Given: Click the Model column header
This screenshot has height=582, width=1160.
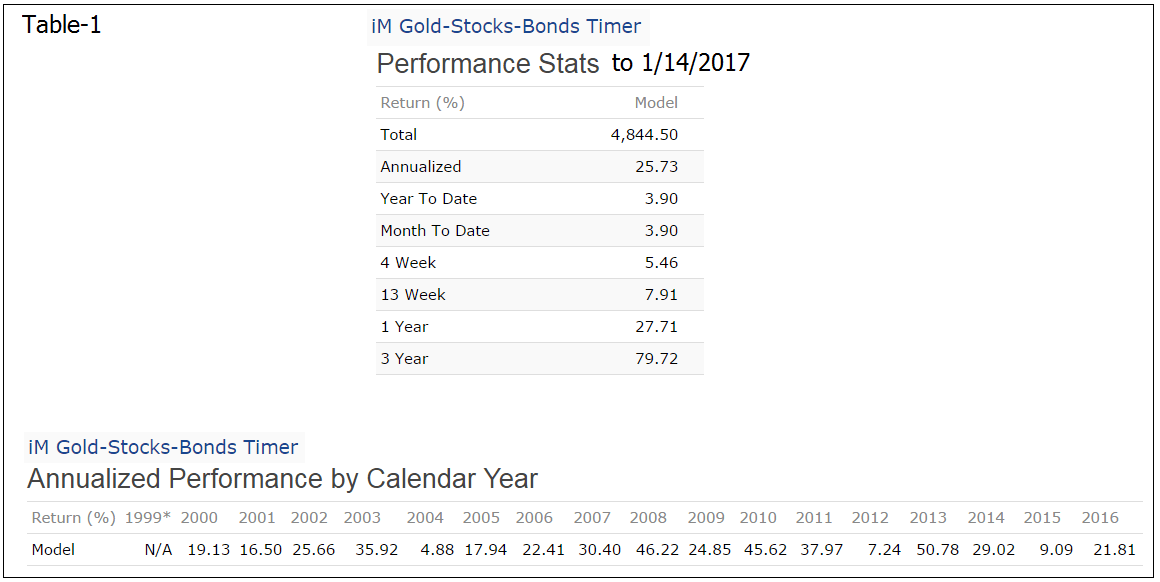Looking at the screenshot, I should [656, 103].
